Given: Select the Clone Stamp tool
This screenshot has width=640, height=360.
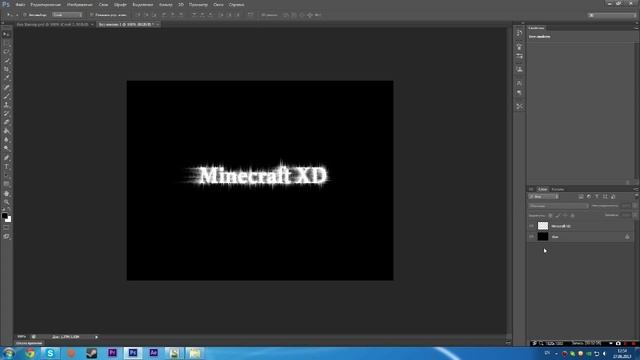Looking at the screenshot, I should [7, 105].
